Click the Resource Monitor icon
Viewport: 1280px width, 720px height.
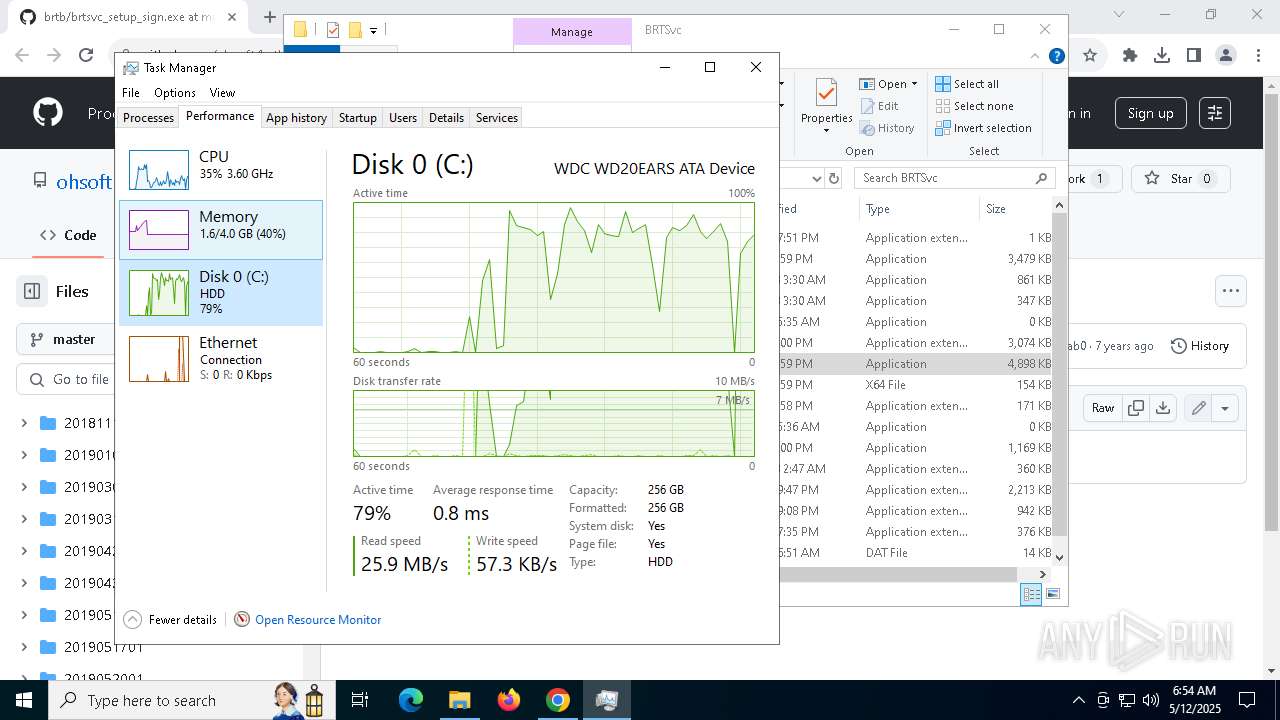(x=241, y=620)
